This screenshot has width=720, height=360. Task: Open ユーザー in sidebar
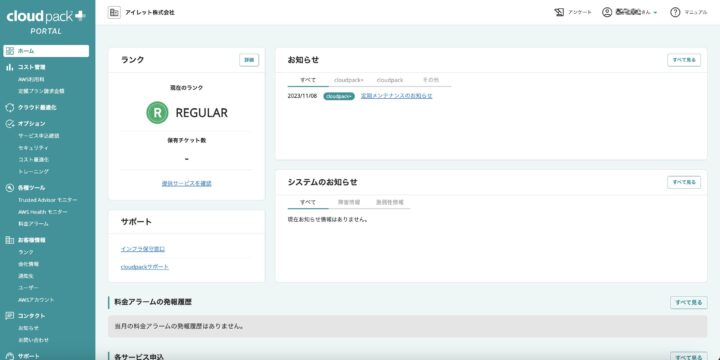tap(28, 287)
